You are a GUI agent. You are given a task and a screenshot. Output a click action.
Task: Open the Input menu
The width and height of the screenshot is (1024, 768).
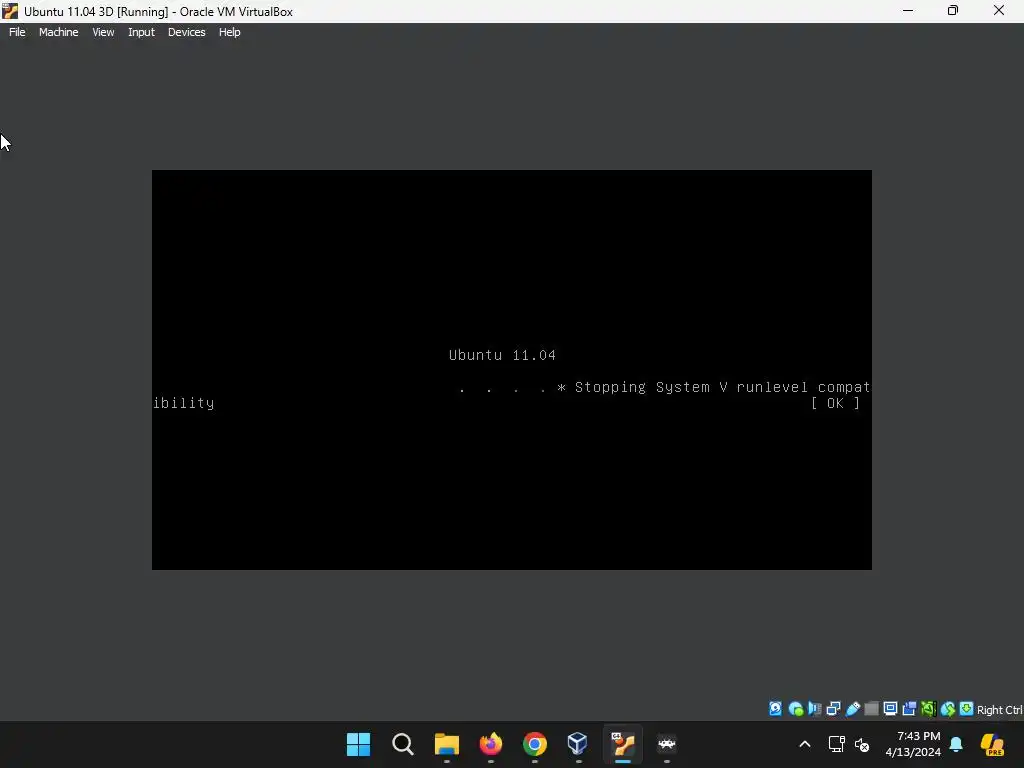click(141, 32)
